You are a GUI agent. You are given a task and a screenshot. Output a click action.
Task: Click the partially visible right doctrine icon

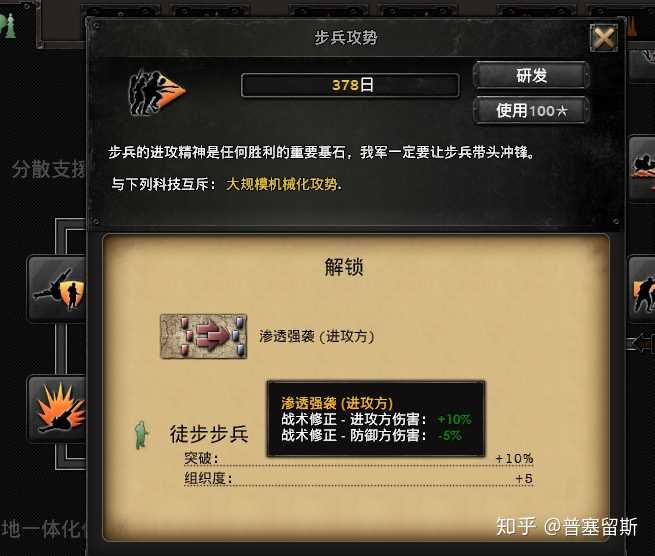click(642, 169)
